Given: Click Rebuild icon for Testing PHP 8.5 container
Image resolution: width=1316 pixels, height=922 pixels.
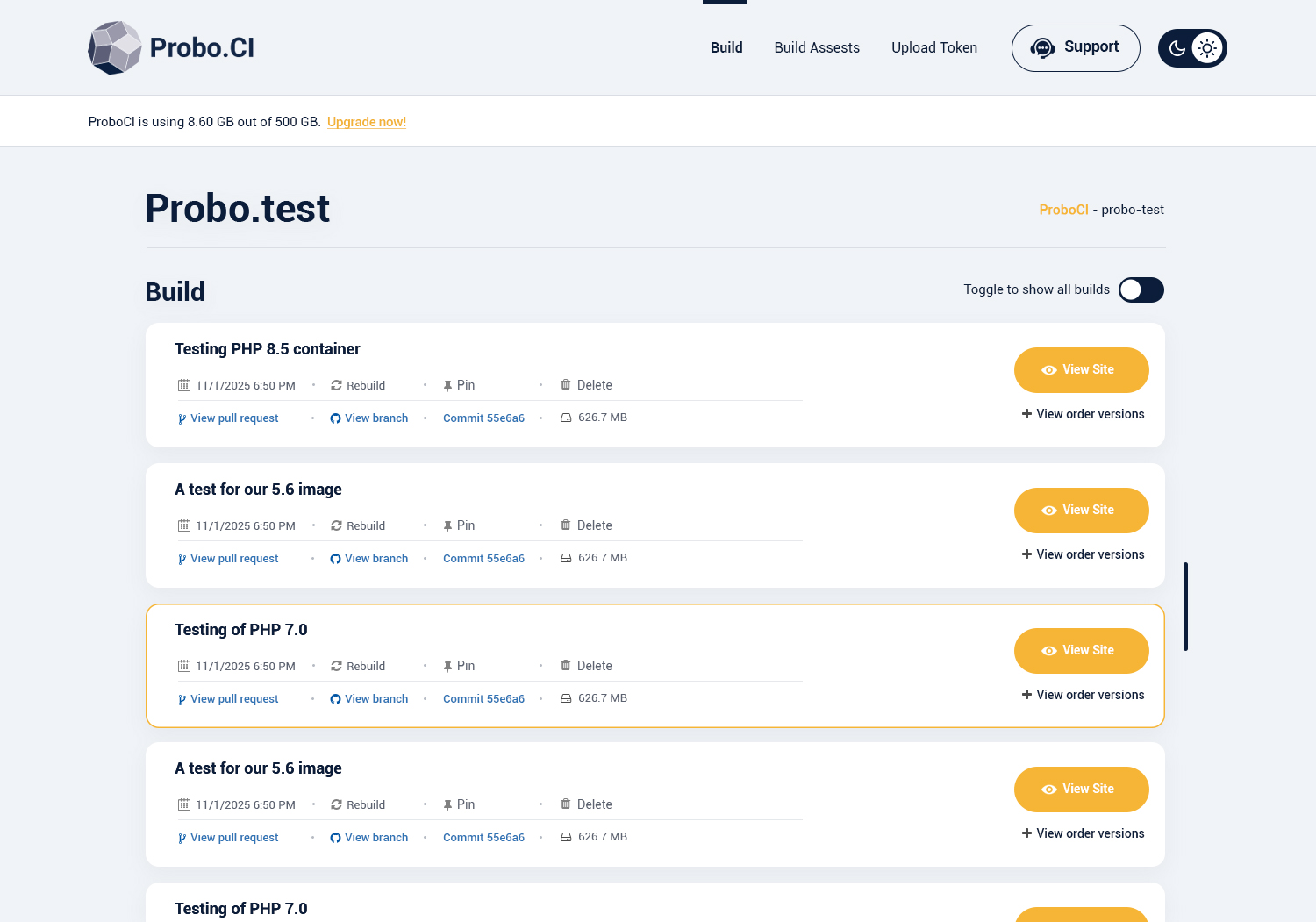Looking at the screenshot, I should (336, 385).
